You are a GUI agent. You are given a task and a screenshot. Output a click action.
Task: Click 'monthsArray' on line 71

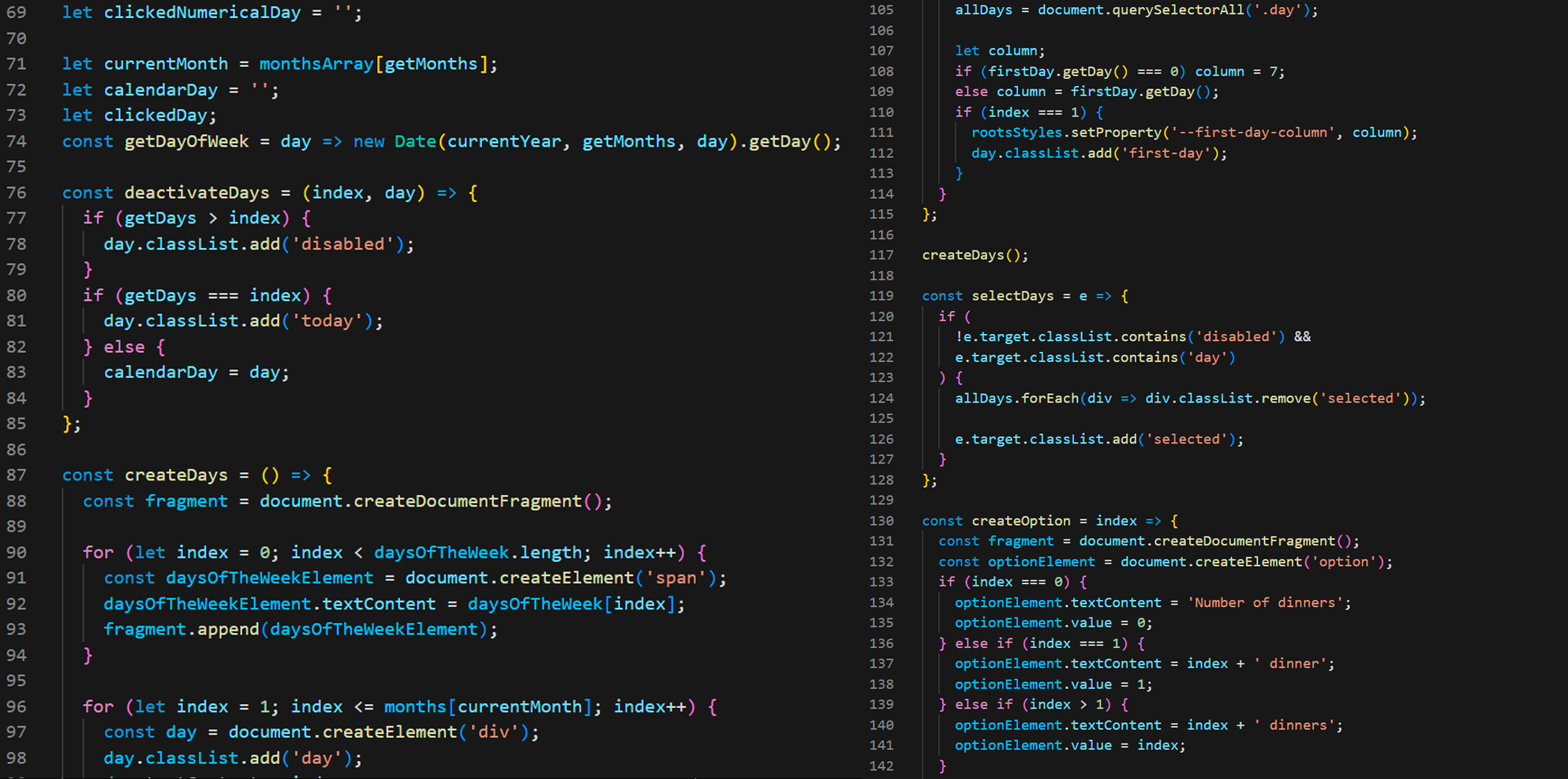click(x=316, y=64)
